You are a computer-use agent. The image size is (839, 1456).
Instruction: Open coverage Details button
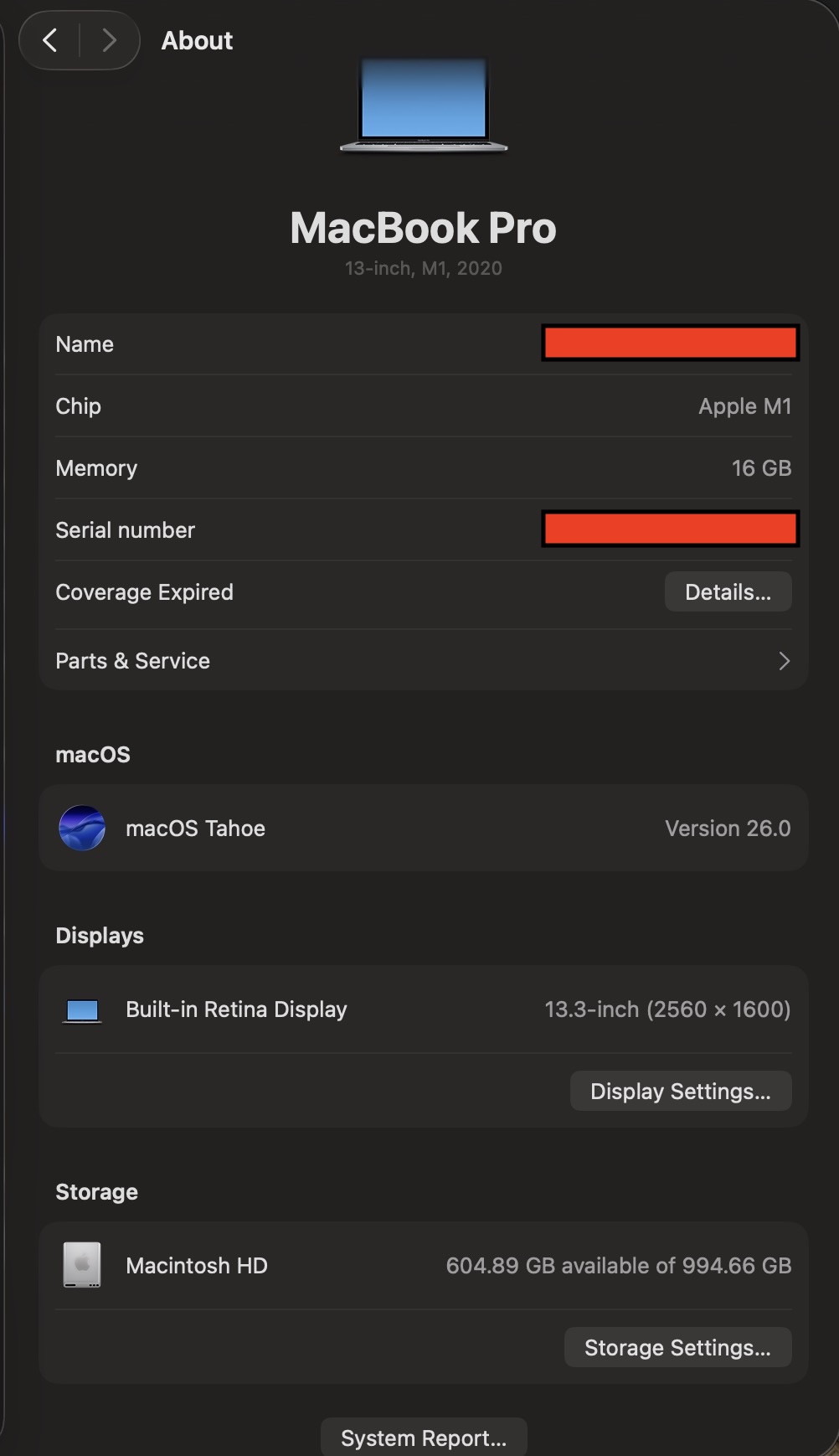coord(728,592)
